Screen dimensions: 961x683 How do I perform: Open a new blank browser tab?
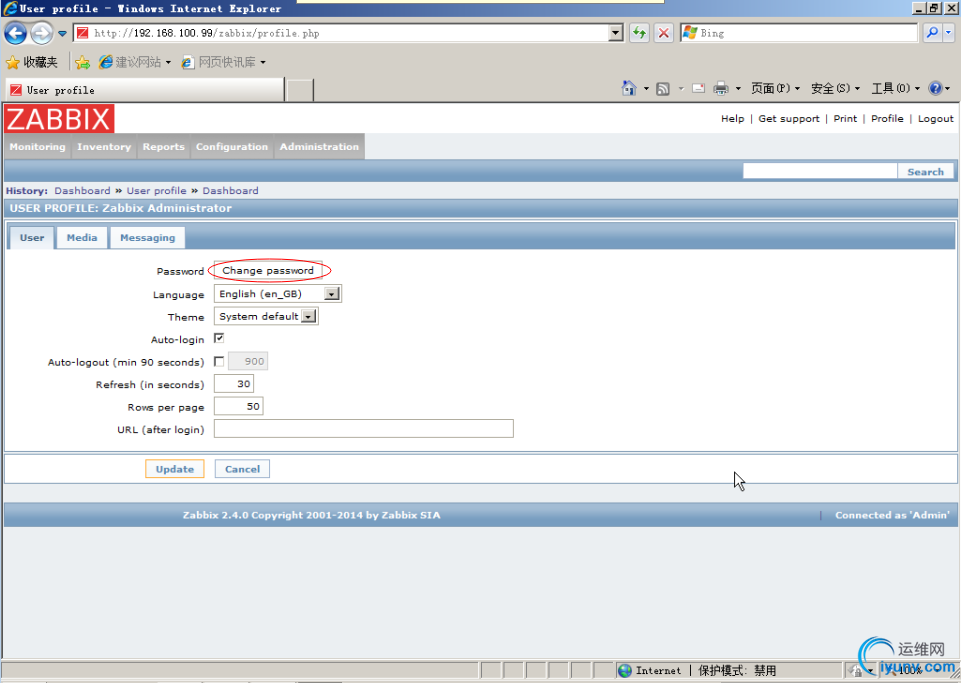pos(300,90)
